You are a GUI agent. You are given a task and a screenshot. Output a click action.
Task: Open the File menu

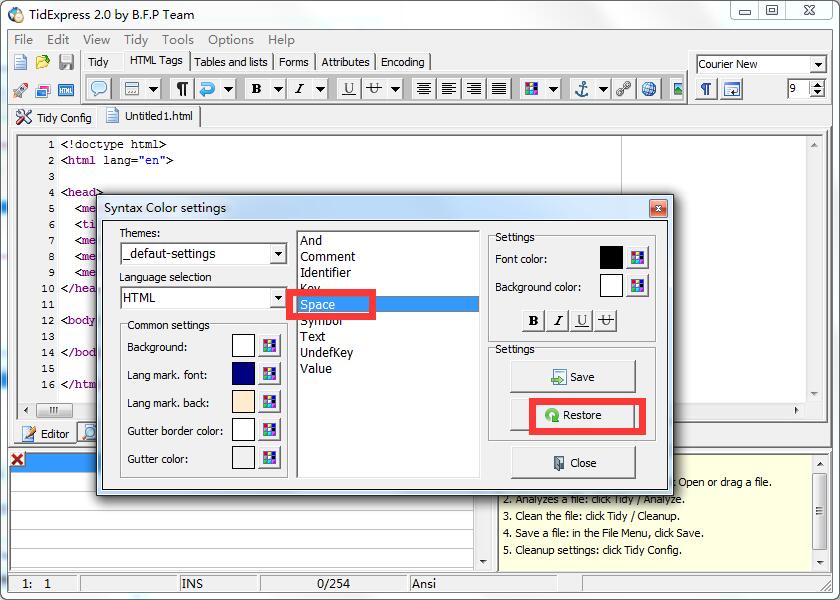tap(23, 40)
